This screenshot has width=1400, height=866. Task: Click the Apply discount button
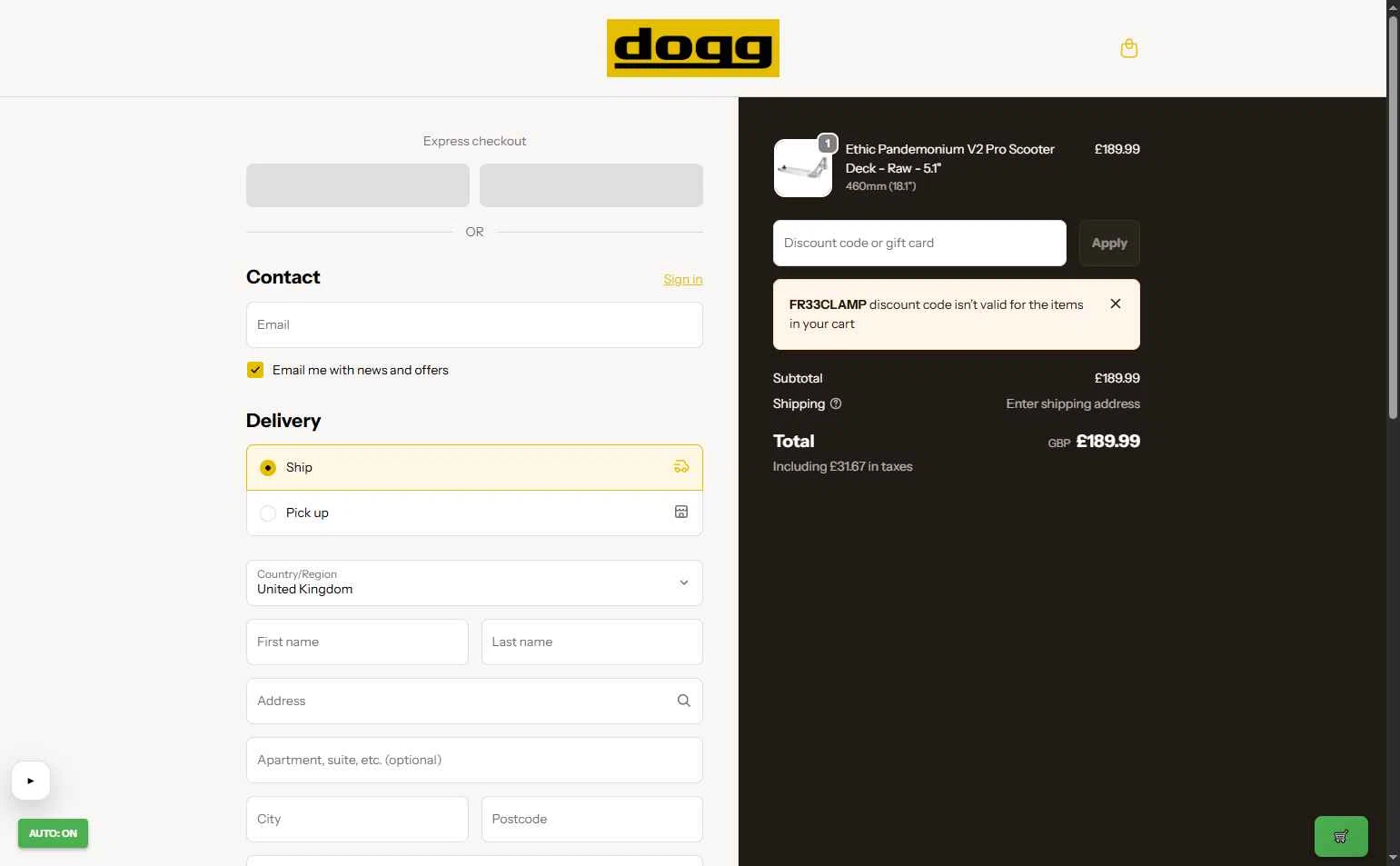[1109, 243]
